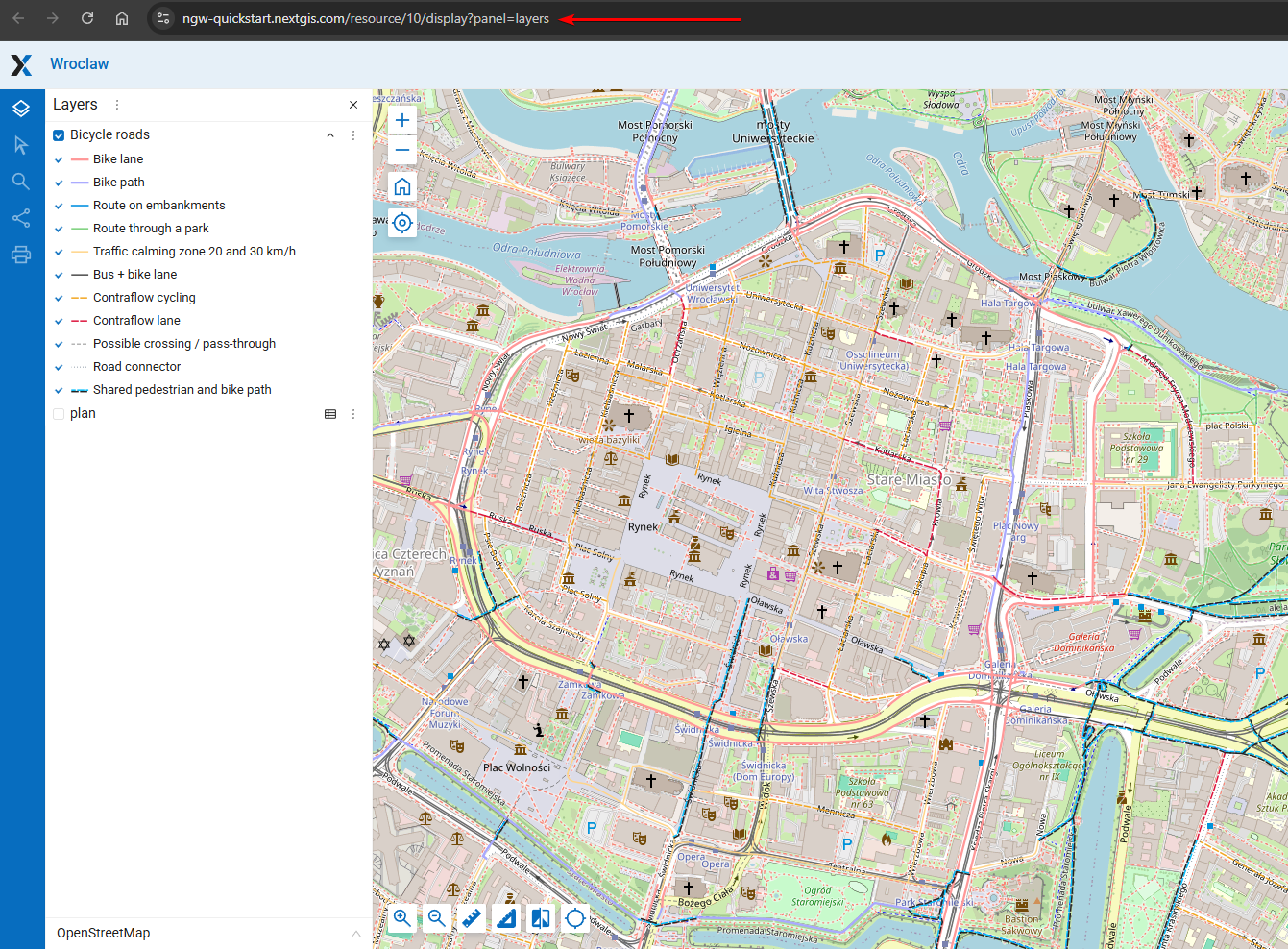Open the Layers panel three-dot menu
Viewport: 1288px width, 949px height.
click(x=117, y=105)
